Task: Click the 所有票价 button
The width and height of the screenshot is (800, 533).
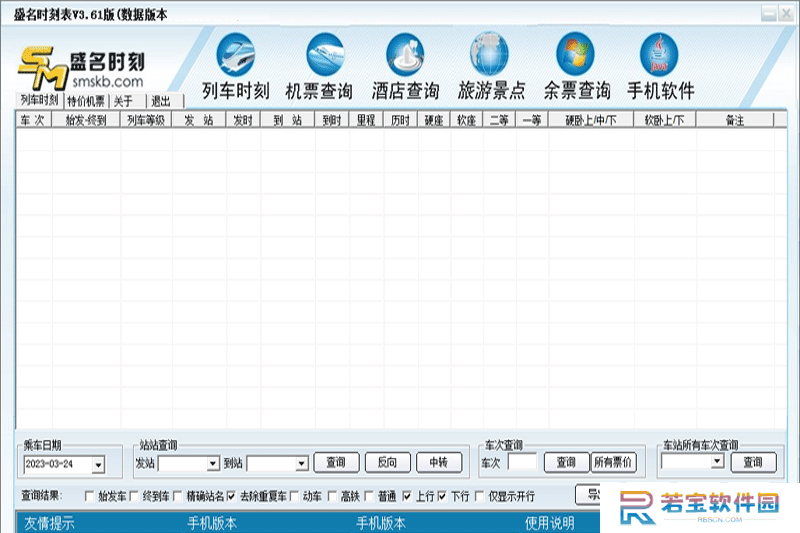Action: pos(613,463)
